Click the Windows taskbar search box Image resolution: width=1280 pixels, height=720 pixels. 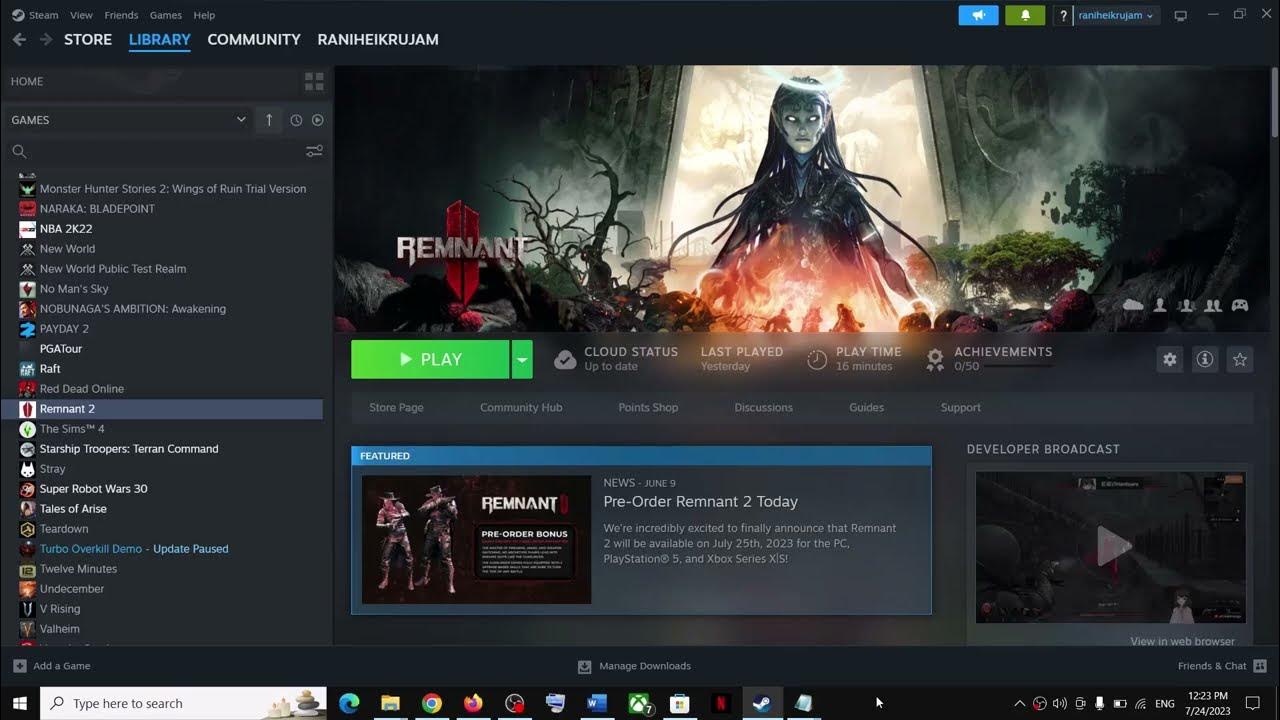tap(182, 703)
